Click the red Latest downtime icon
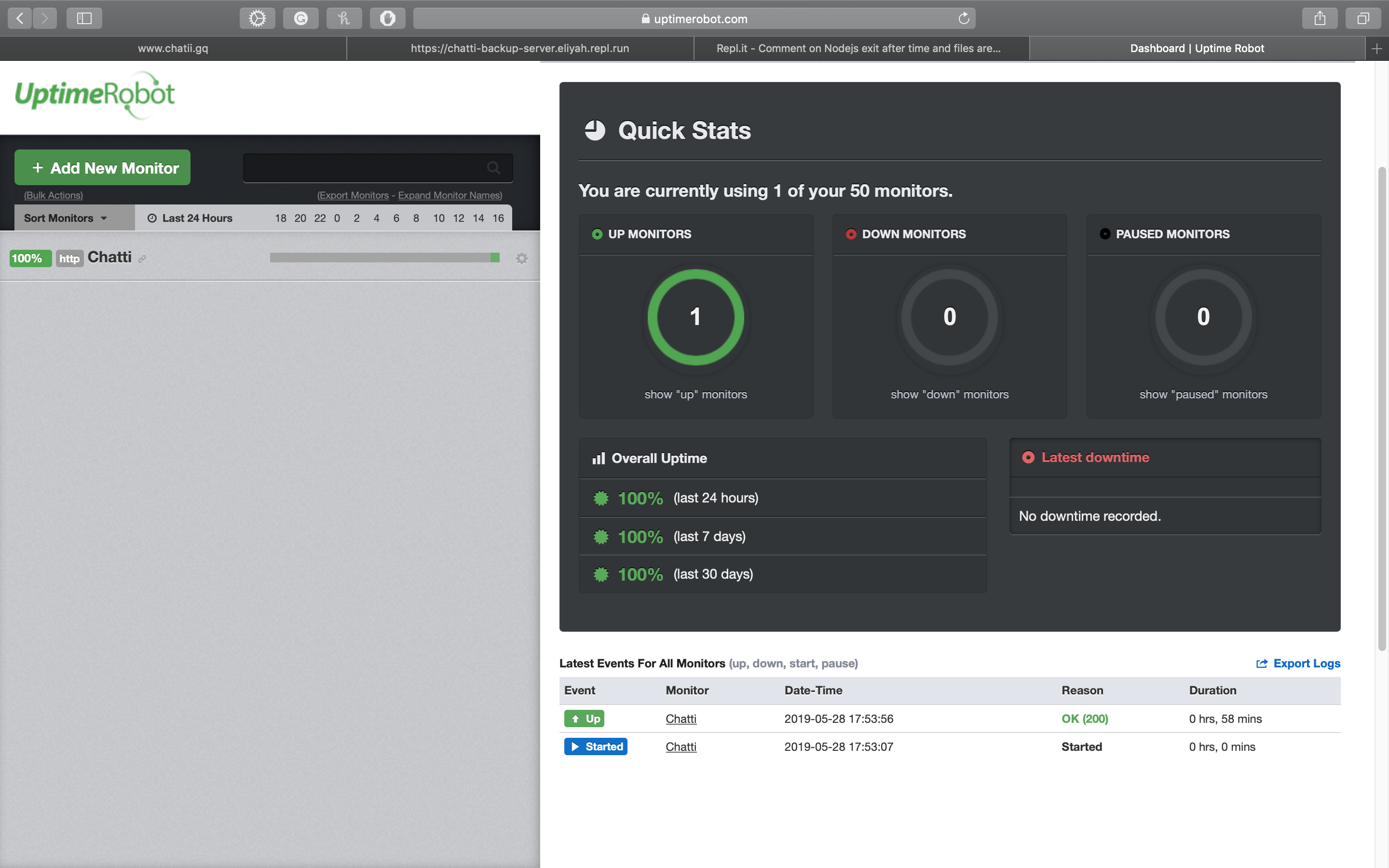The image size is (1389, 868). (x=1028, y=458)
